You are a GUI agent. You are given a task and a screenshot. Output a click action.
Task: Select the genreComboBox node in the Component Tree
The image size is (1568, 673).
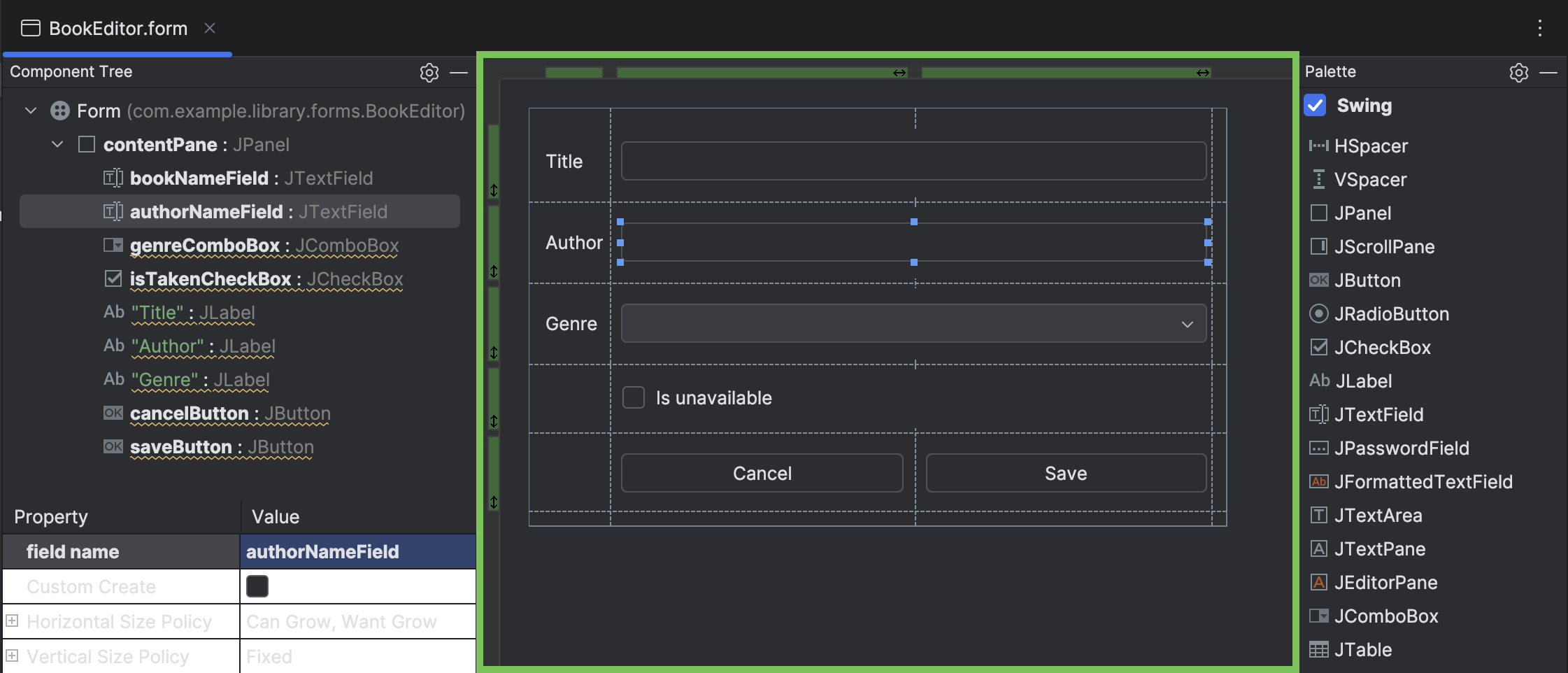point(208,245)
